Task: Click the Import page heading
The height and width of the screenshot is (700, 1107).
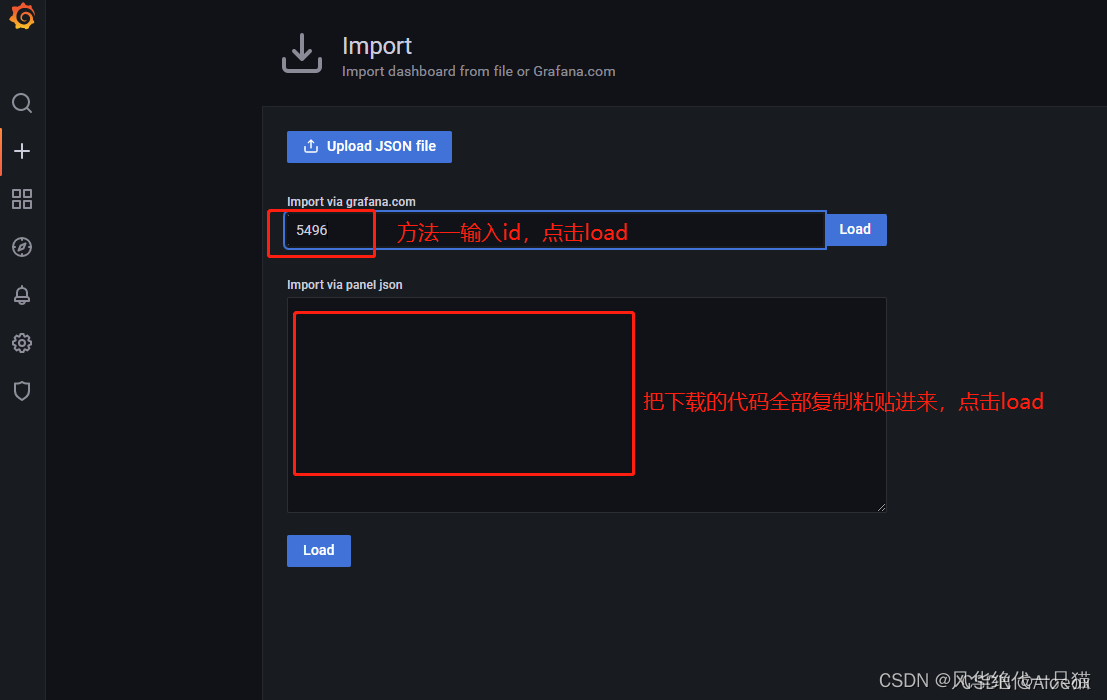Action: coord(377,46)
